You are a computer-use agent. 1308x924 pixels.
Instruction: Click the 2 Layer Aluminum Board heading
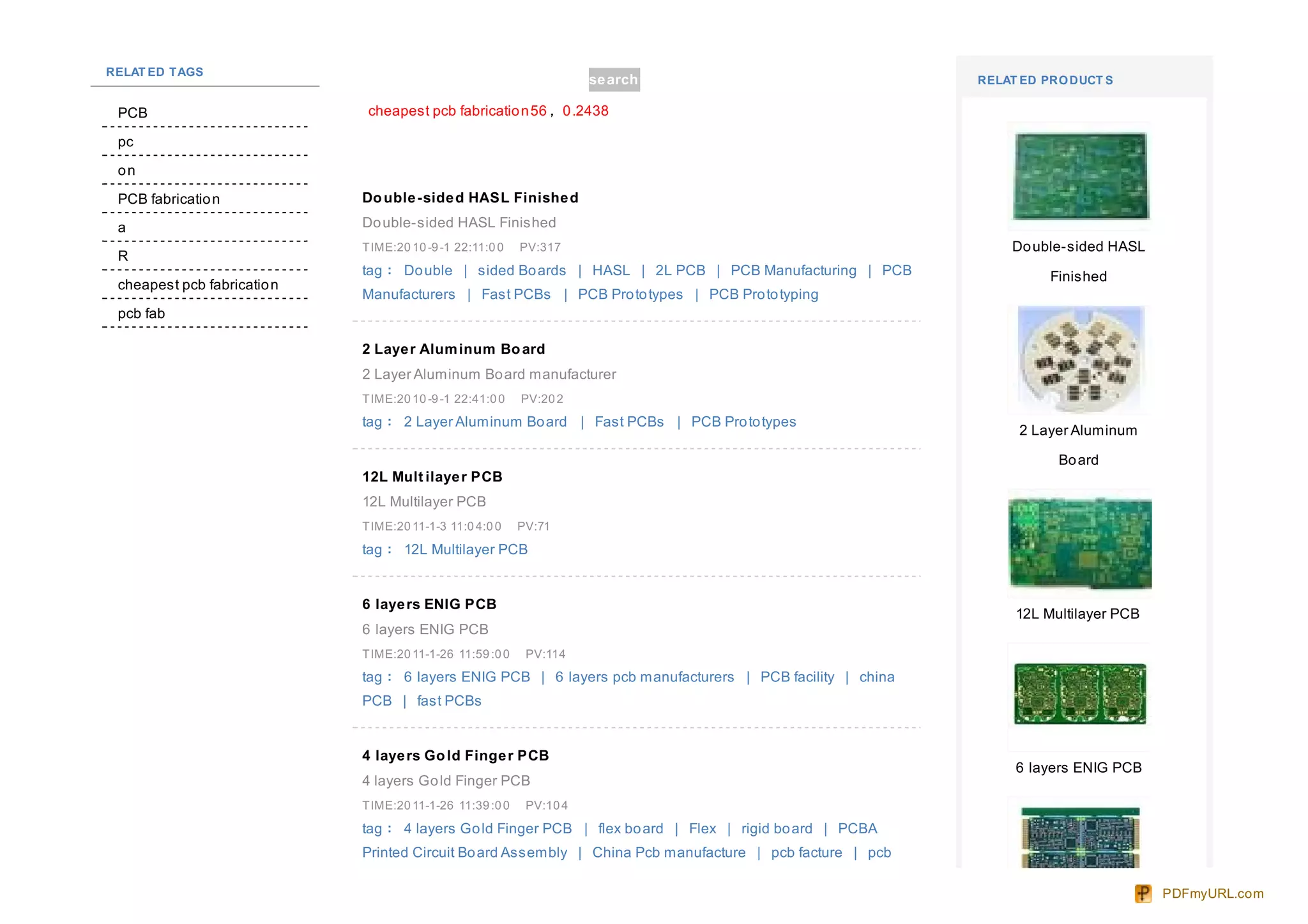[453, 349]
